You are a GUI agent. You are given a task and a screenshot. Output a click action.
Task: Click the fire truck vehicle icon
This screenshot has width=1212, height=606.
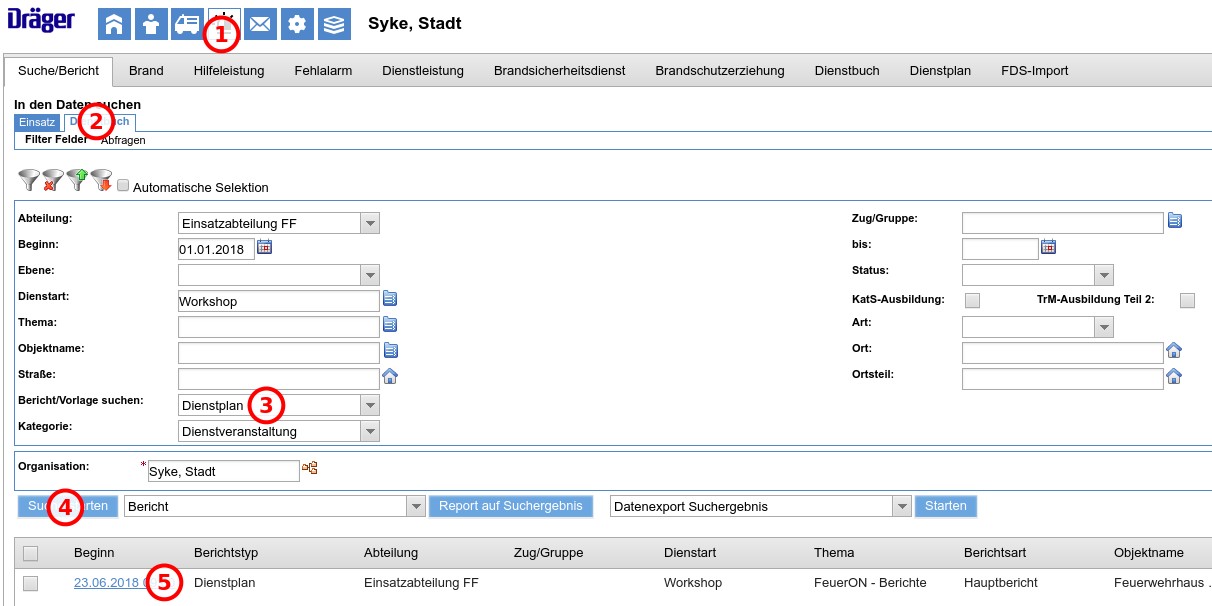(x=187, y=24)
